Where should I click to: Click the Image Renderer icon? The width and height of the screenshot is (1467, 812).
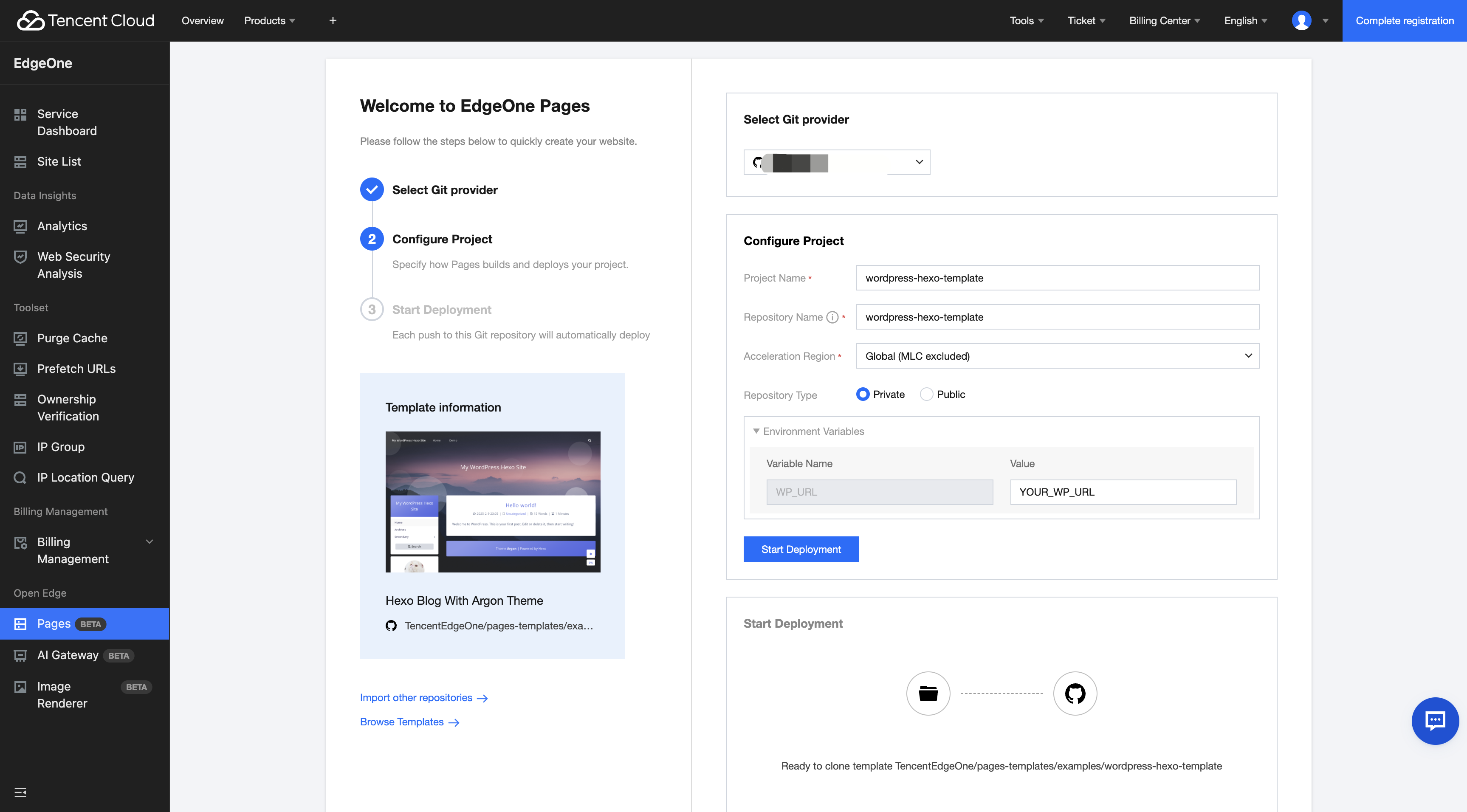(20, 687)
